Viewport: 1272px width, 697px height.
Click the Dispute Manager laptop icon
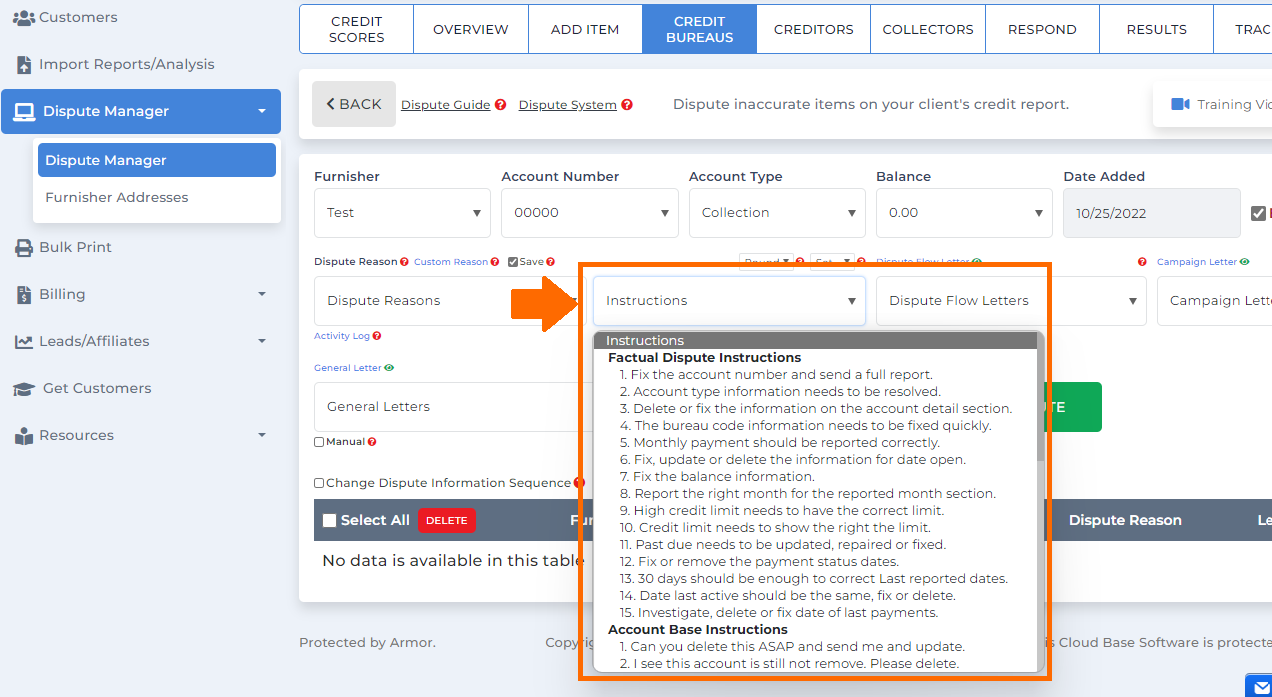coord(24,112)
